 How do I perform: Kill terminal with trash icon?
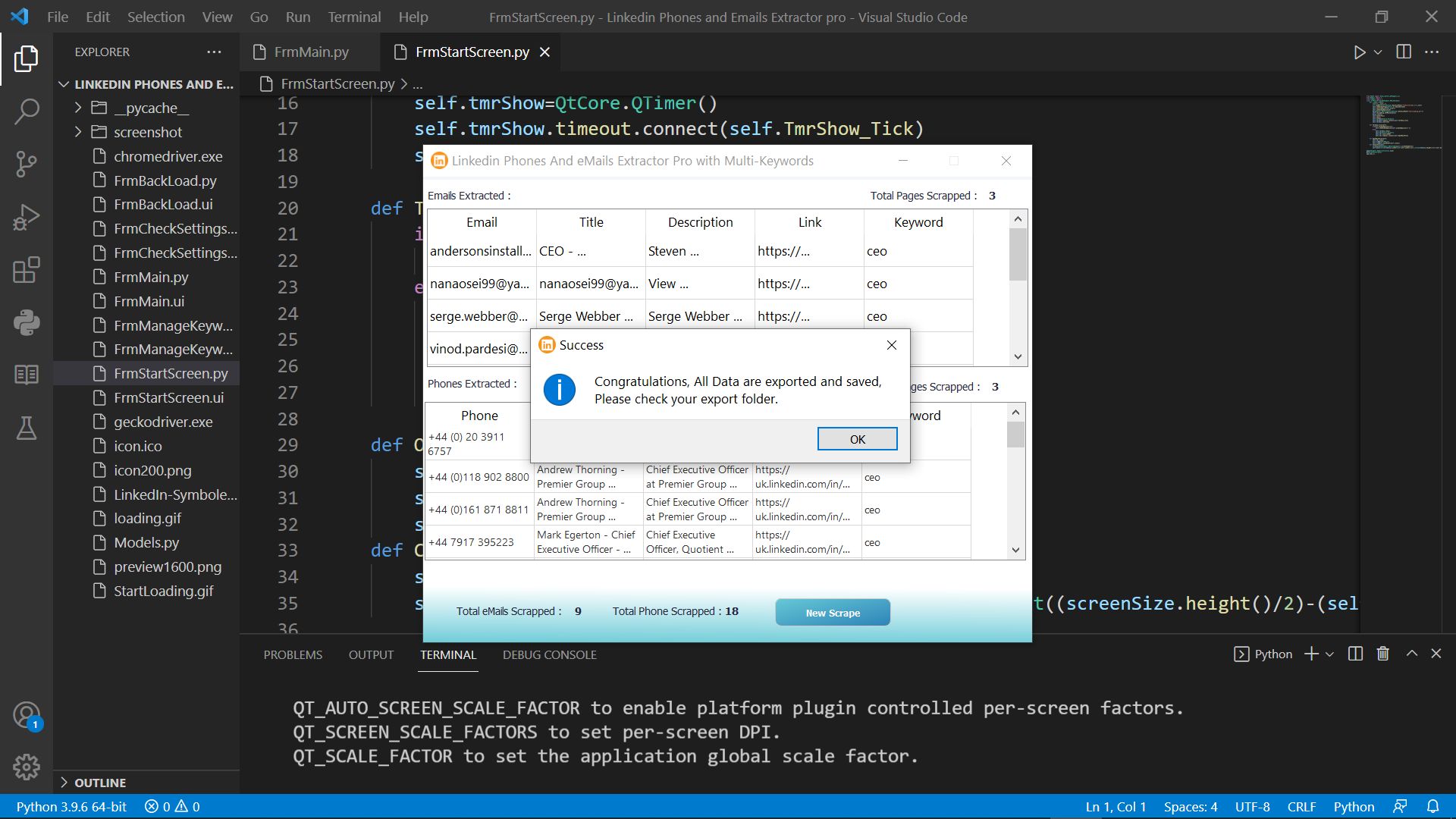(x=1383, y=654)
